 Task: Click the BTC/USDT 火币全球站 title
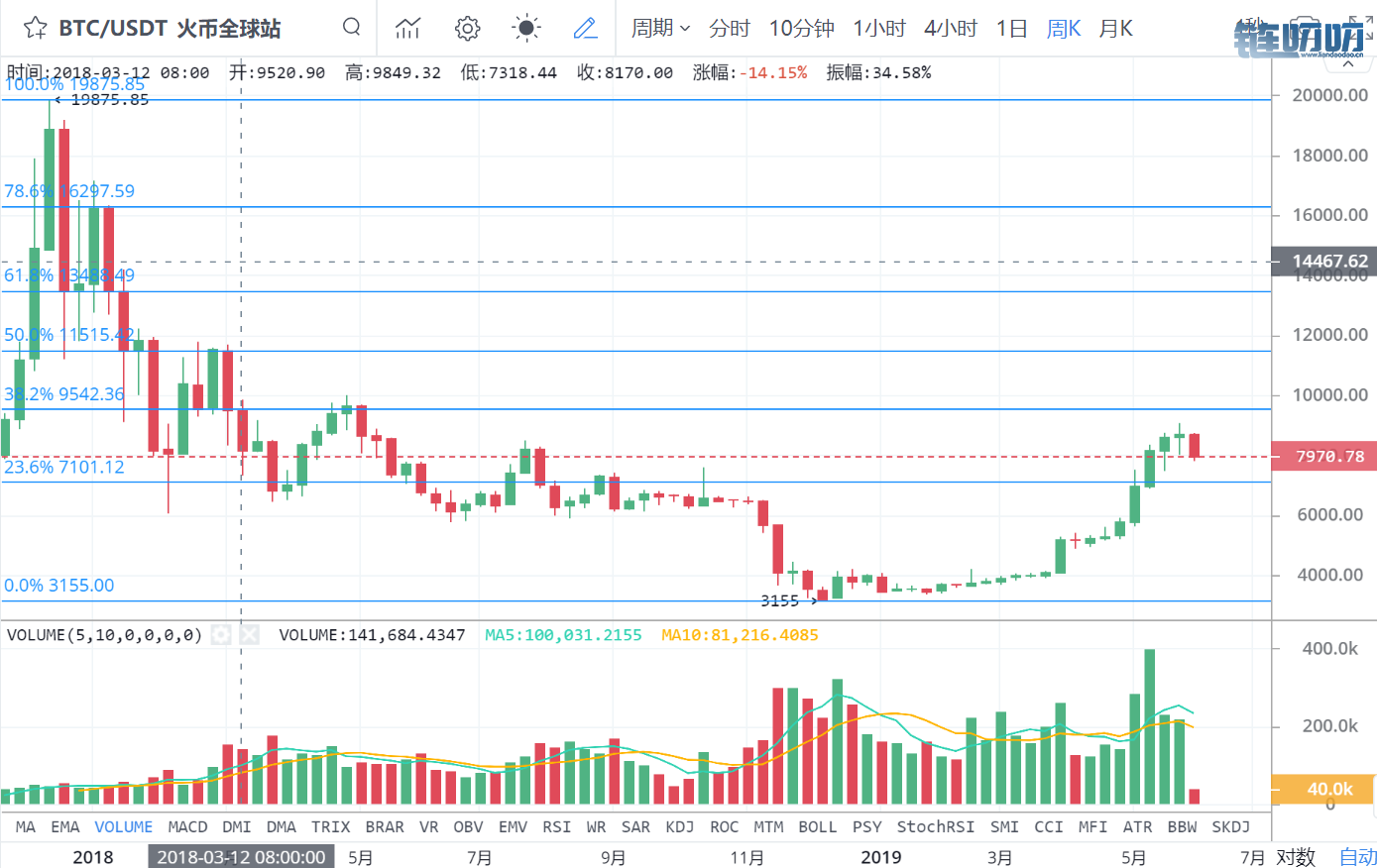170,28
